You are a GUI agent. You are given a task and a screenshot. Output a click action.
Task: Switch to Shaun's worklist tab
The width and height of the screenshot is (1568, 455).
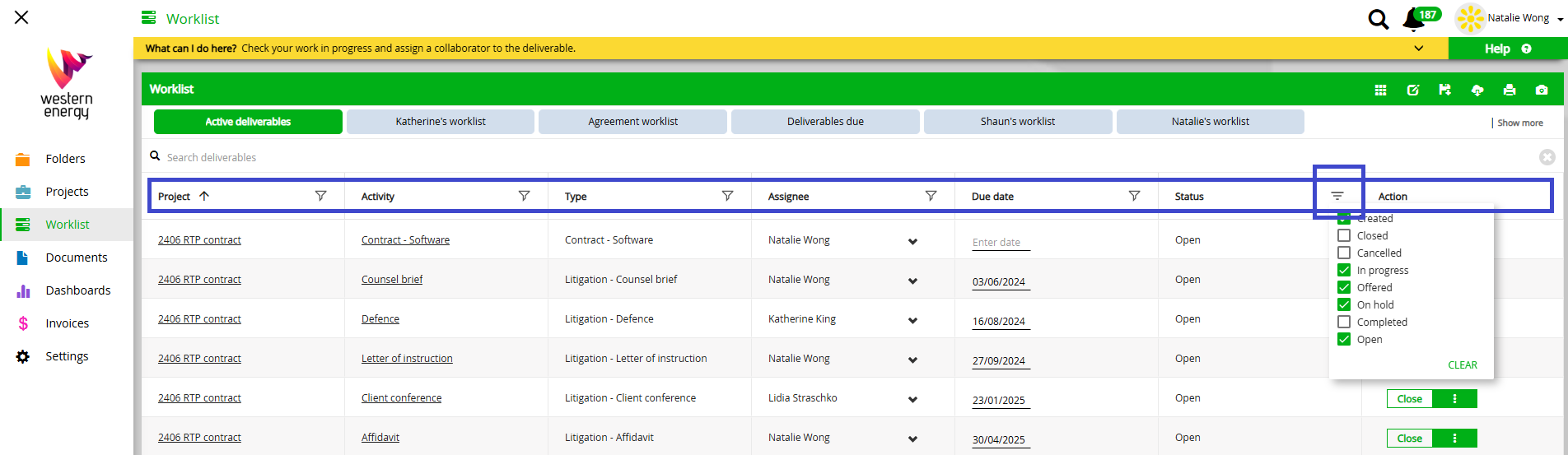[1018, 122]
